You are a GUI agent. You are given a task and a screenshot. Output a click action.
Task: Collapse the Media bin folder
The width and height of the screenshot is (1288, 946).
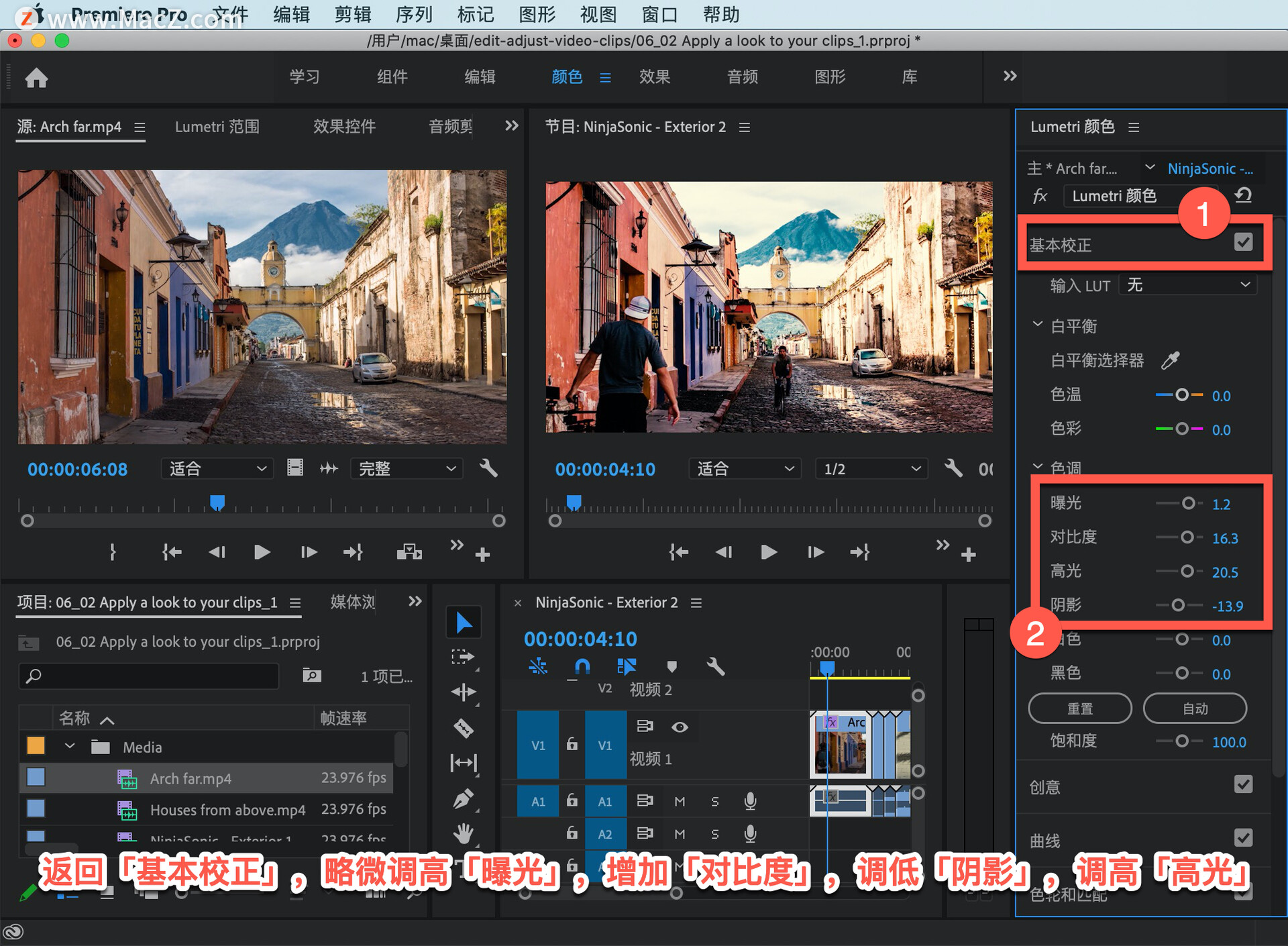click(x=69, y=746)
